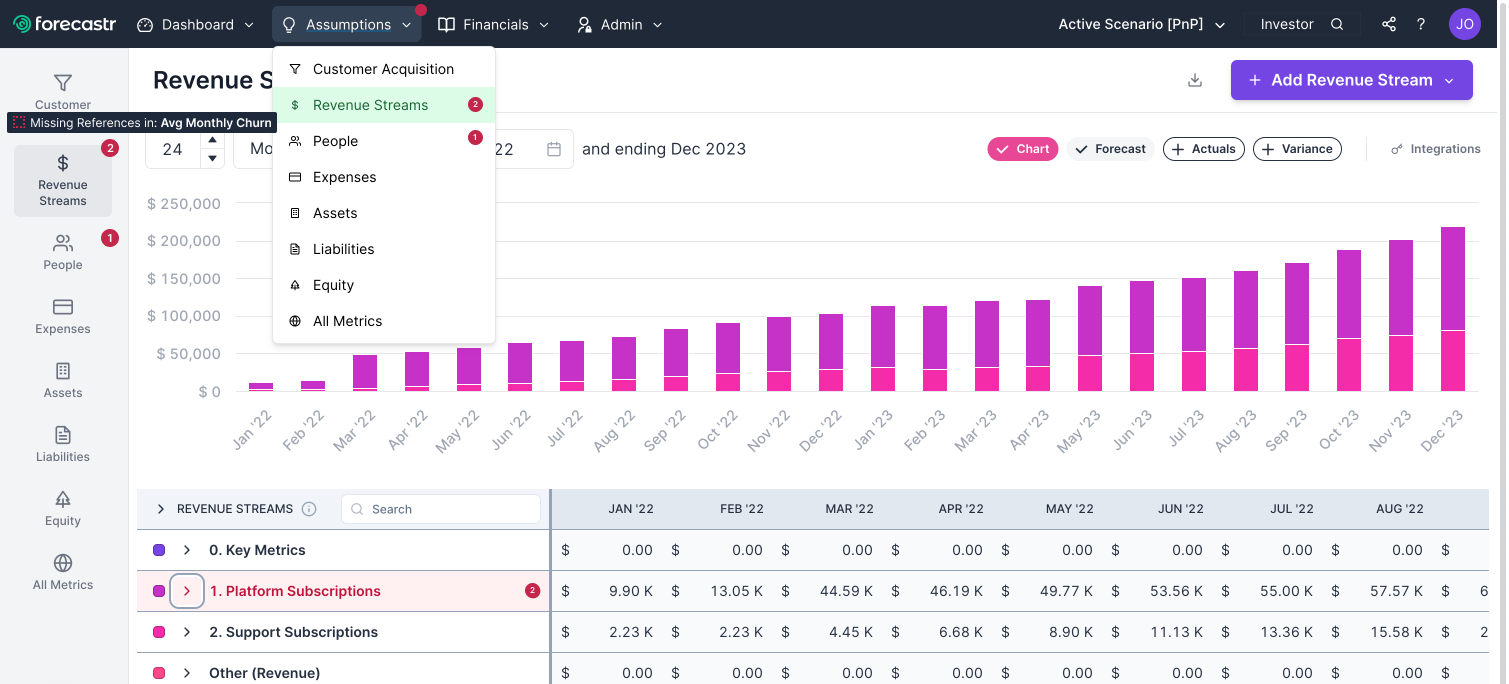The width and height of the screenshot is (1509, 684).
Task: Open Expenses in the left sidebar
Action: click(63, 316)
